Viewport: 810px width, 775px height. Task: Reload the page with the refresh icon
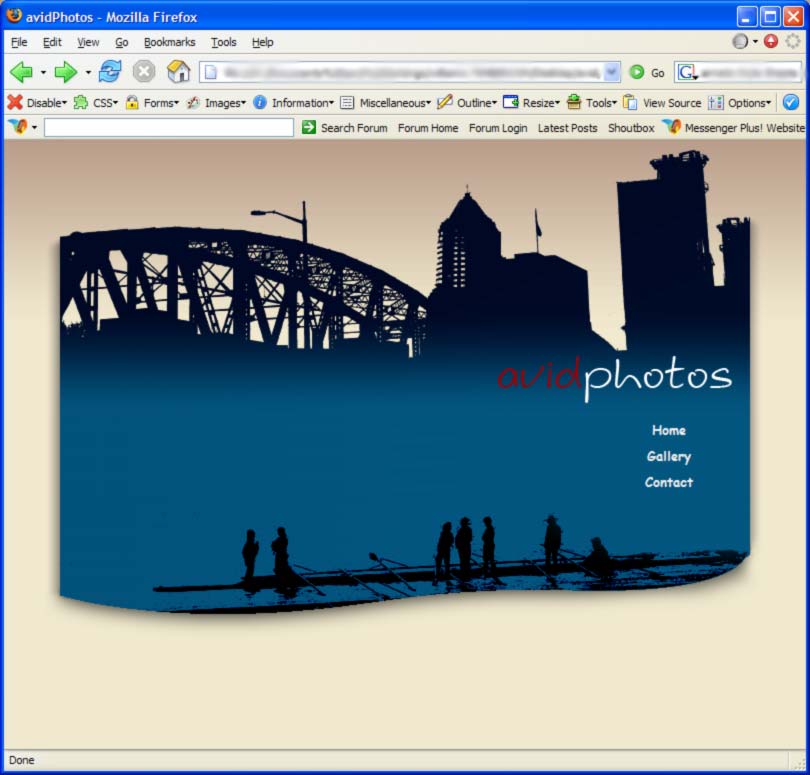(110, 72)
